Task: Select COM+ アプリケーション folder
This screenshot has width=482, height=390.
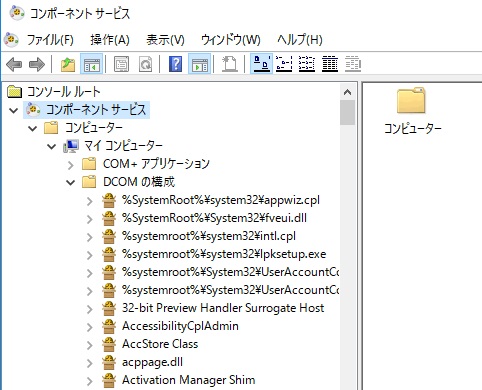Action: [x=156, y=164]
